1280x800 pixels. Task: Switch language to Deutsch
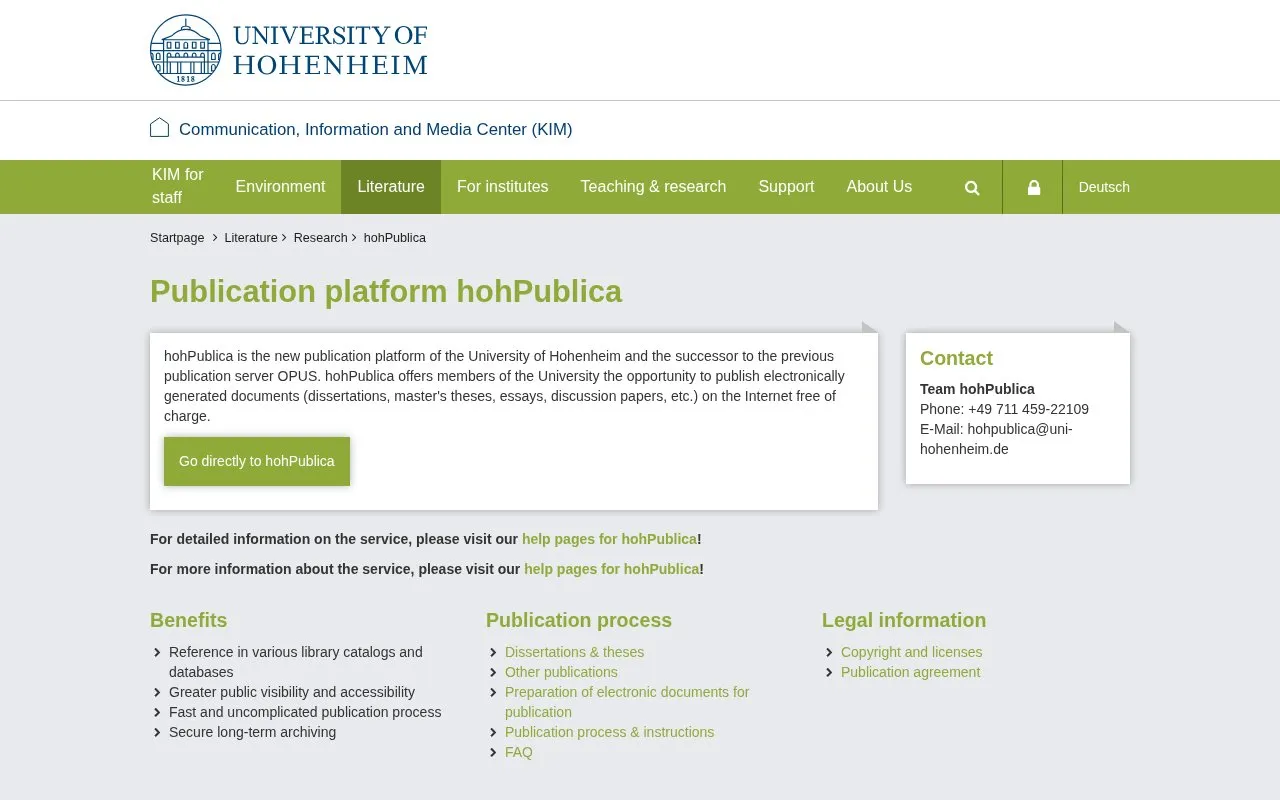click(1104, 187)
